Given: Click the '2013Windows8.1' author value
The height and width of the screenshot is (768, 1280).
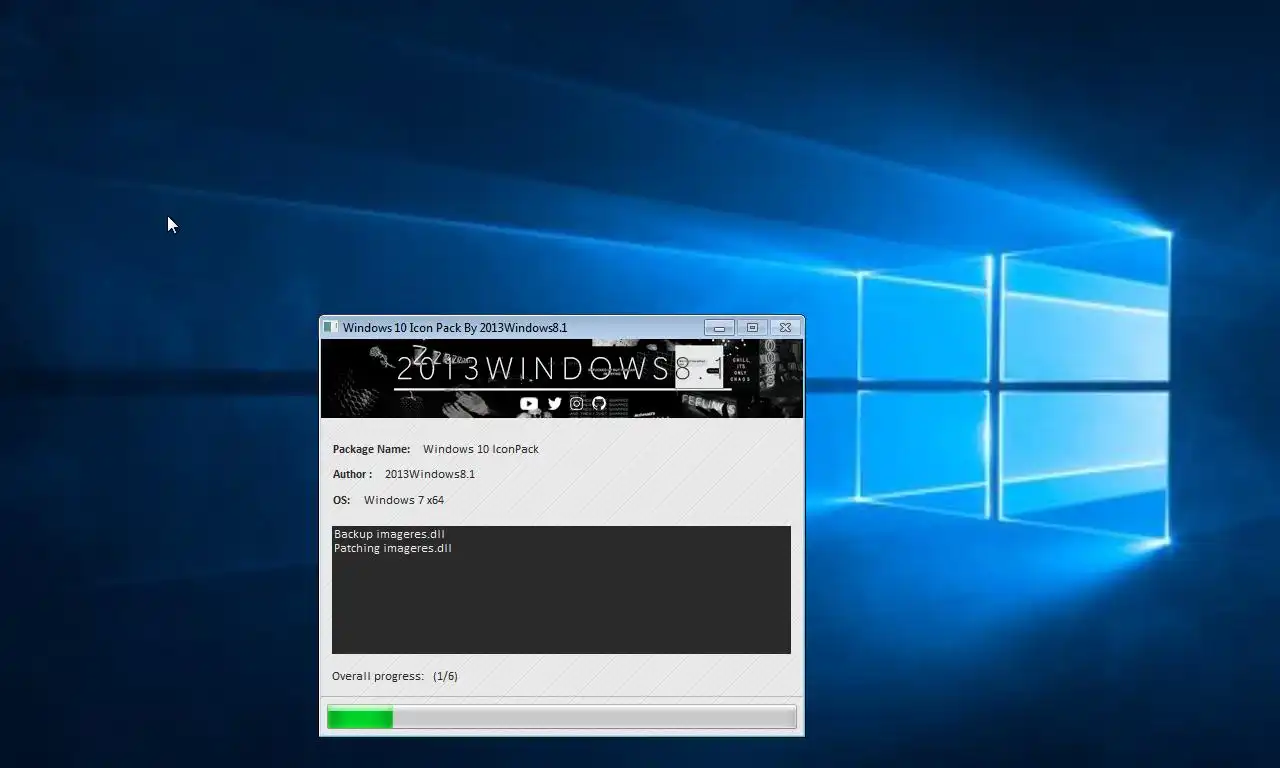Looking at the screenshot, I should 430,474.
